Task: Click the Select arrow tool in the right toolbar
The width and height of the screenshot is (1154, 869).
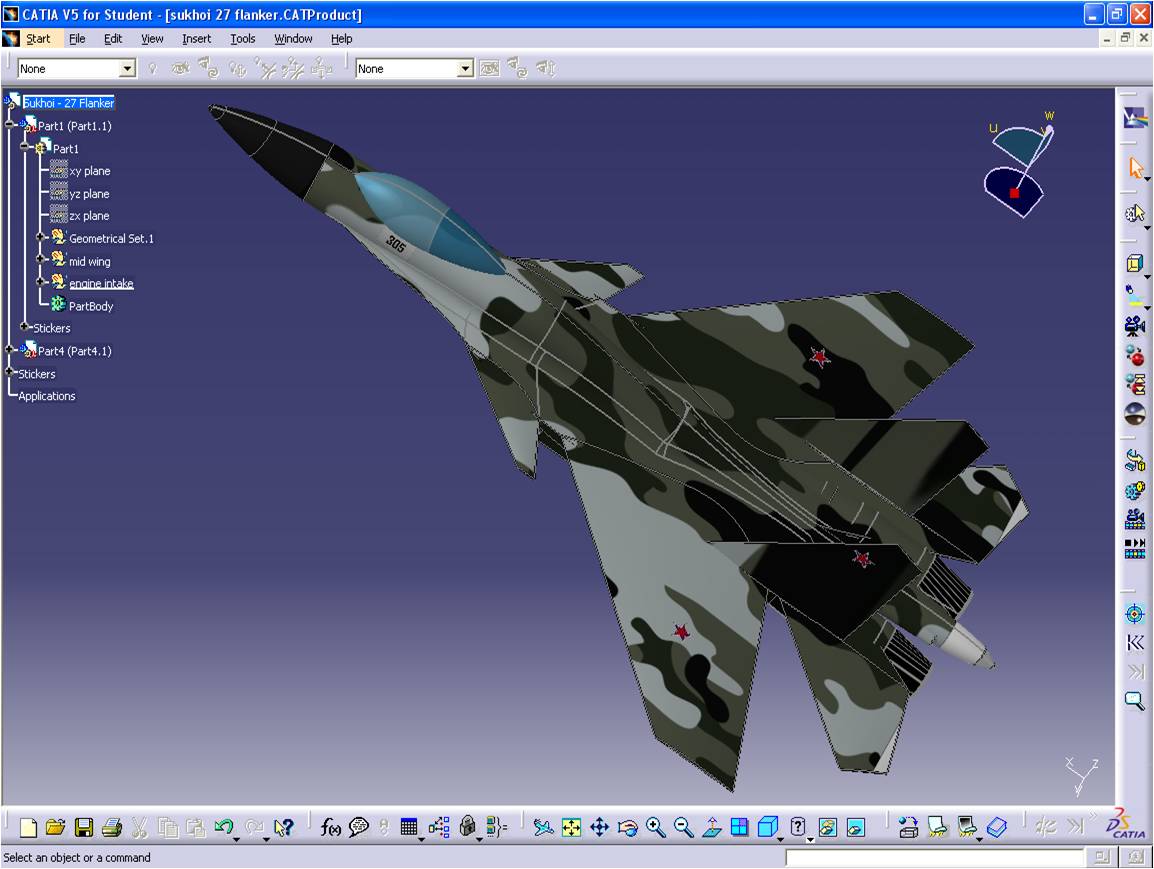Action: click(1136, 167)
